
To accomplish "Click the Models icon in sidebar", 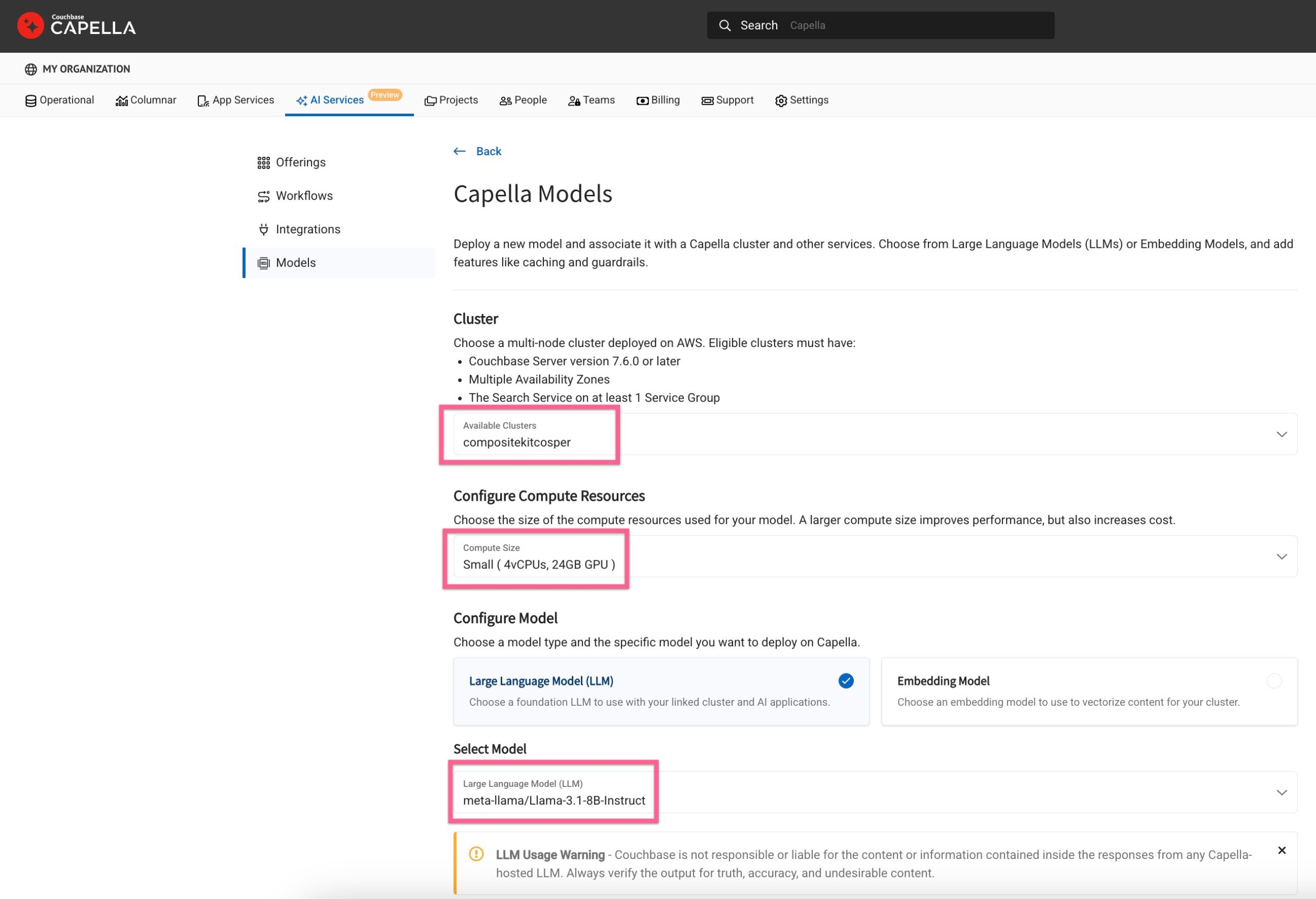I will [x=263, y=263].
